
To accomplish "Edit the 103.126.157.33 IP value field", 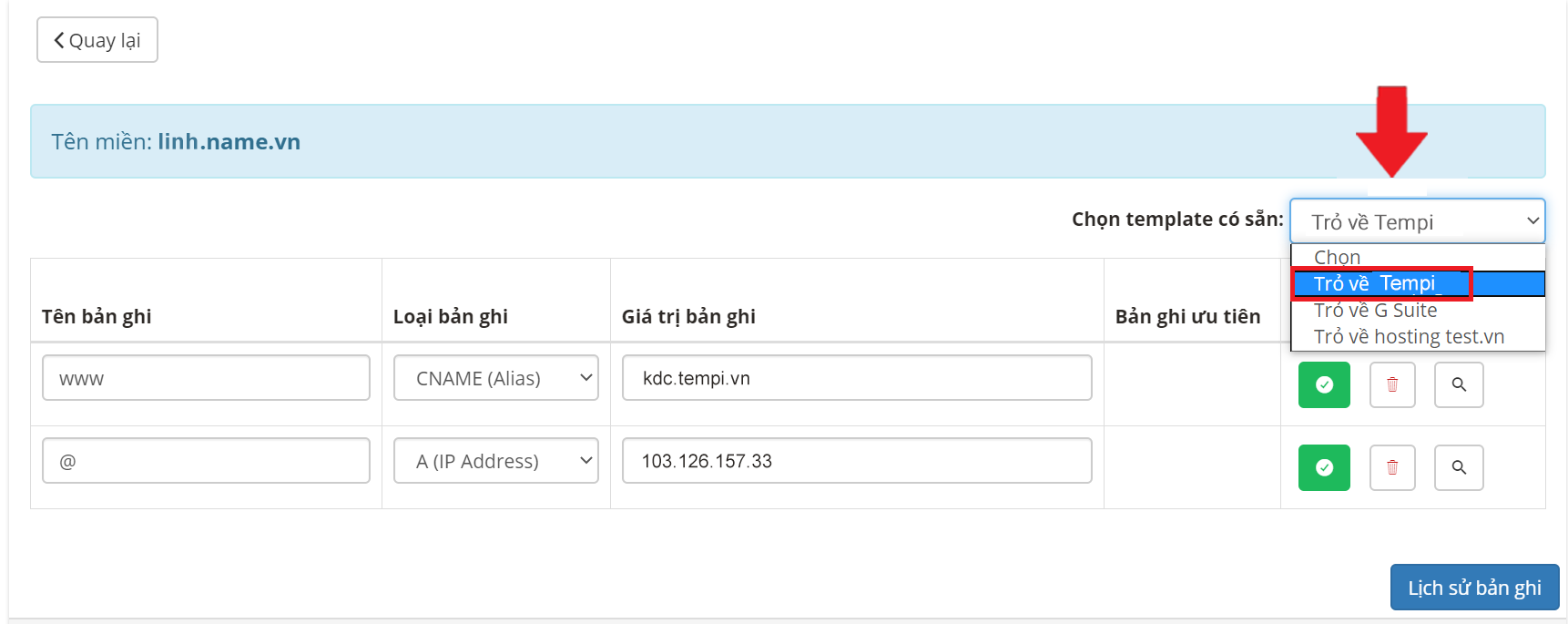I will click(x=856, y=461).
